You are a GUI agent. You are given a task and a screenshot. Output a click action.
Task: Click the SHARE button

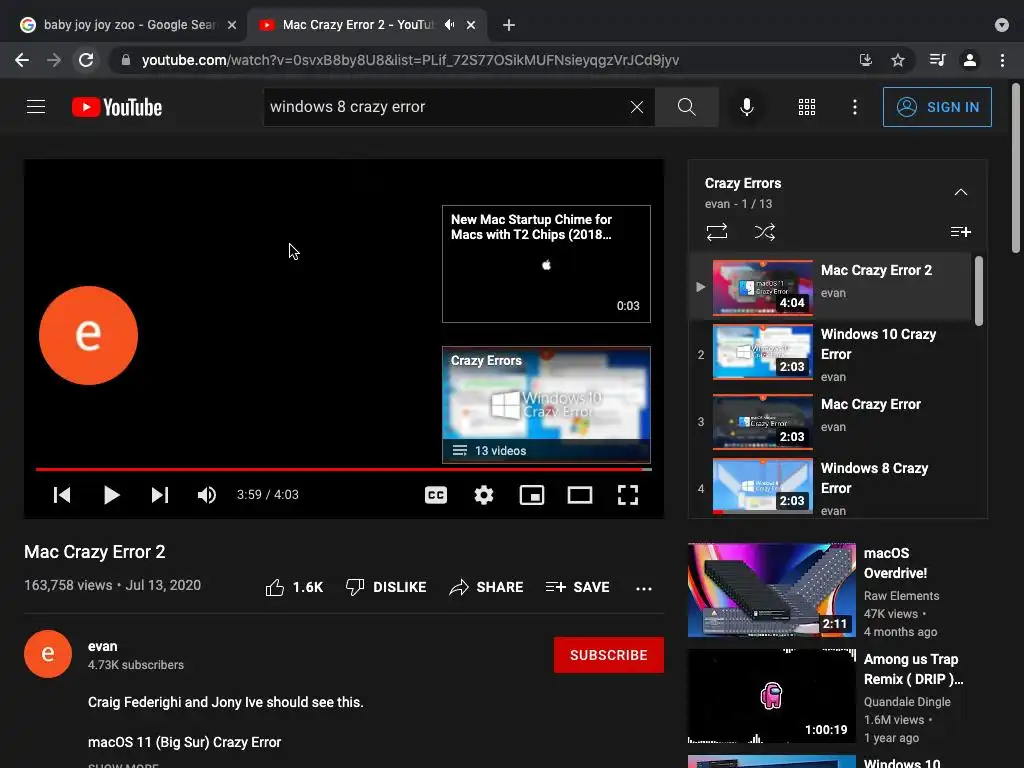[487, 588]
